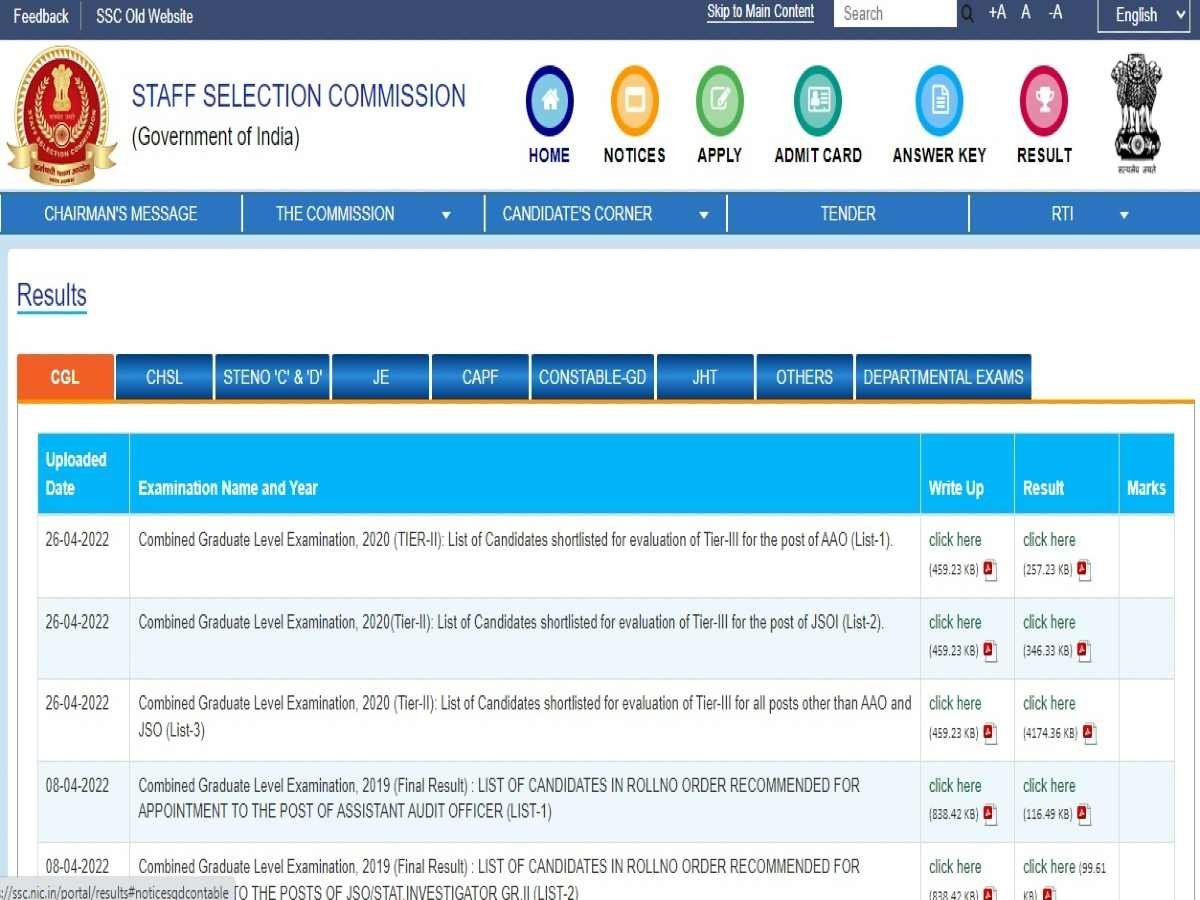Open result PDF icon 346.33 KB
This screenshot has width=1200, height=900.
[1084, 651]
